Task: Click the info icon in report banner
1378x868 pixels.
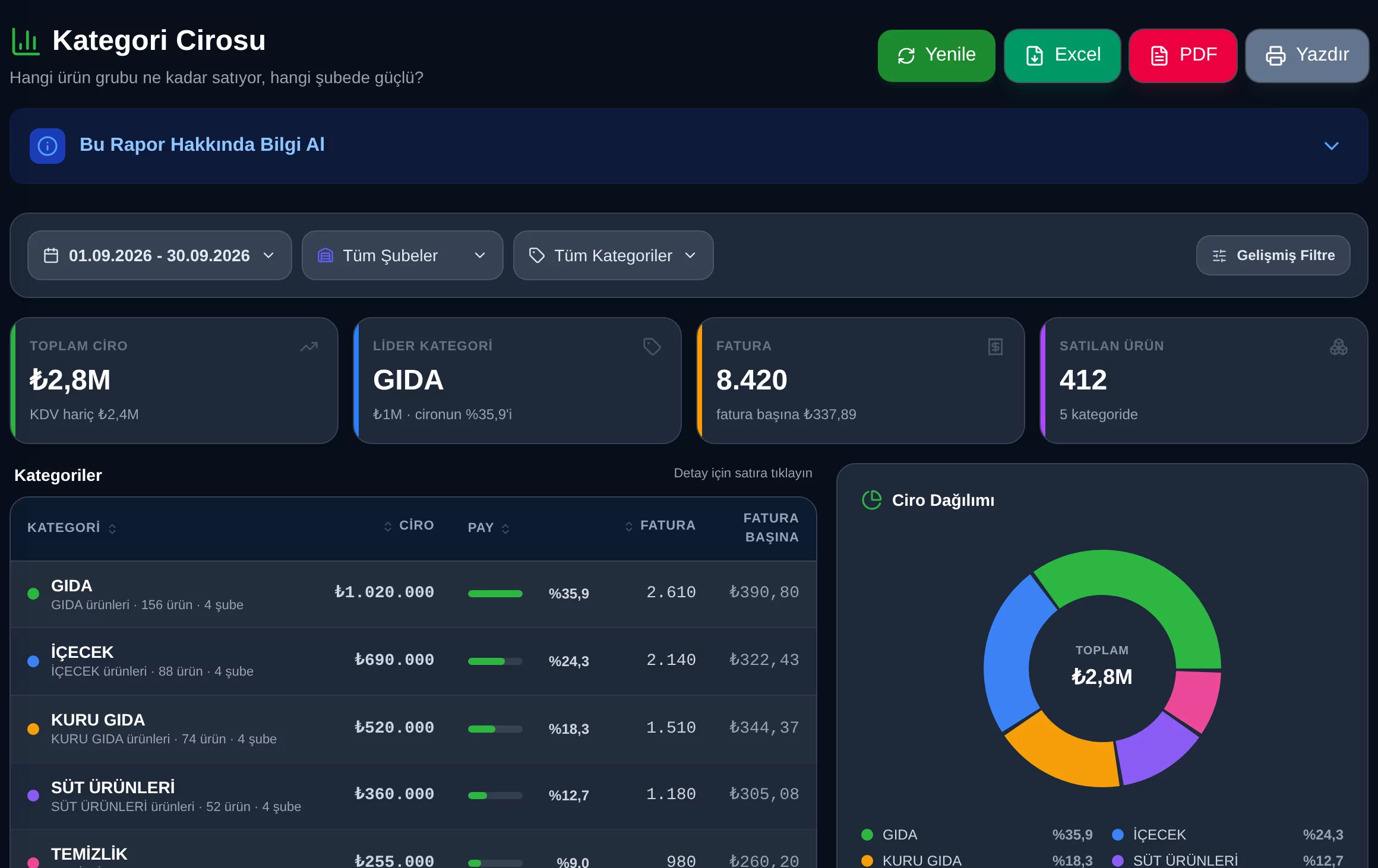Action: tap(48, 146)
